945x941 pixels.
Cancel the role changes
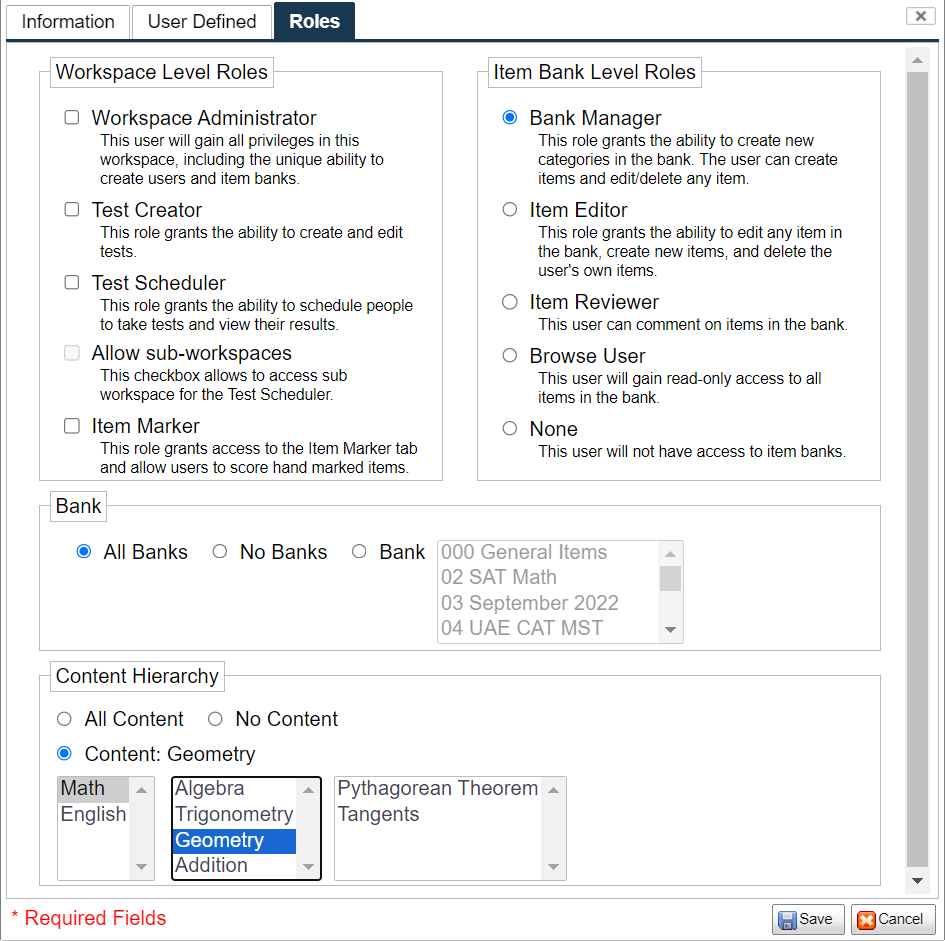(x=893, y=919)
